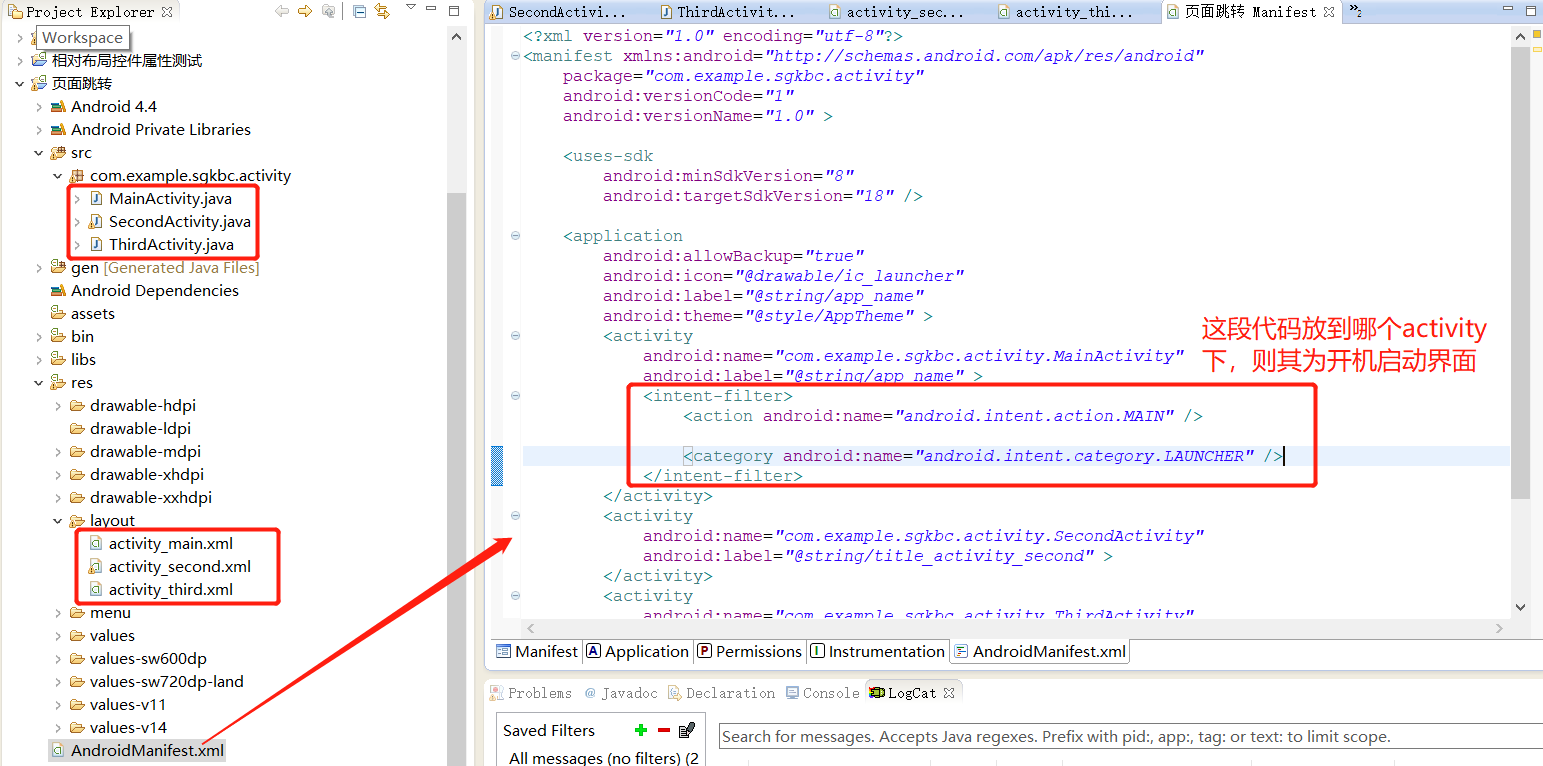Expand the drawable-hdpi folder
The width and height of the screenshot is (1543, 766).
point(58,405)
